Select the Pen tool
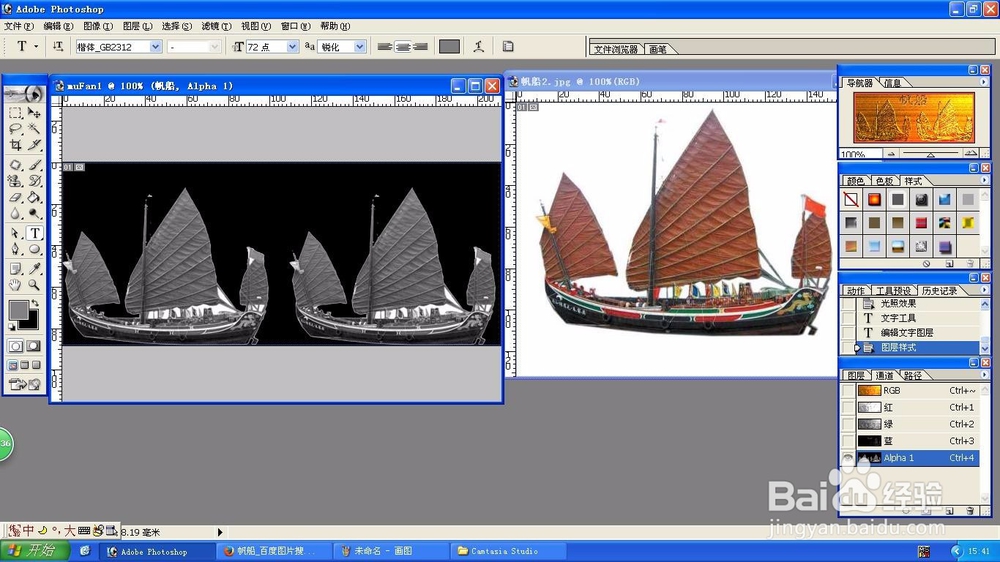 coord(15,249)
